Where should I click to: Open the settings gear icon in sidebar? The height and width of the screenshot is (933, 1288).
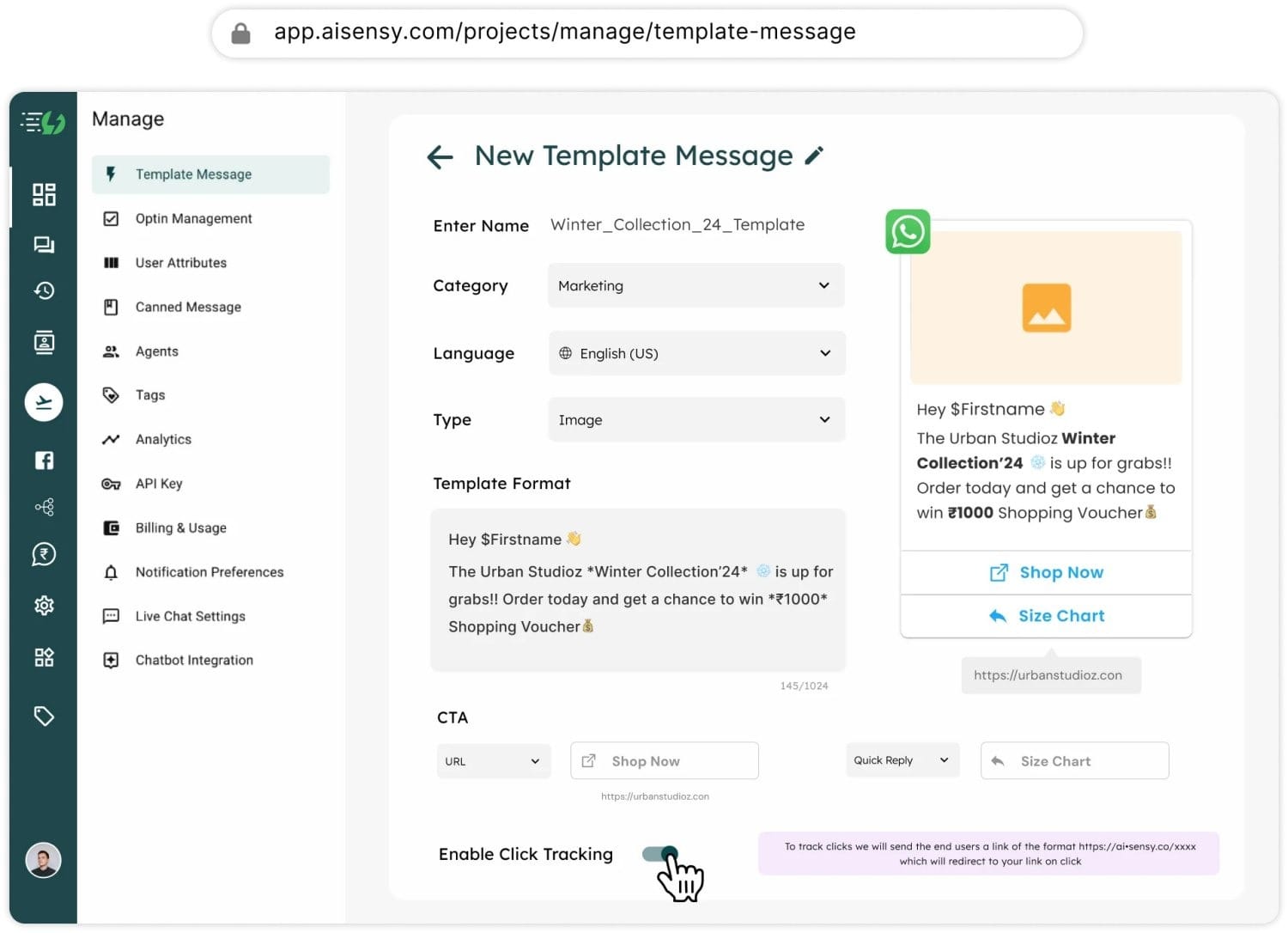pos(44,606)
